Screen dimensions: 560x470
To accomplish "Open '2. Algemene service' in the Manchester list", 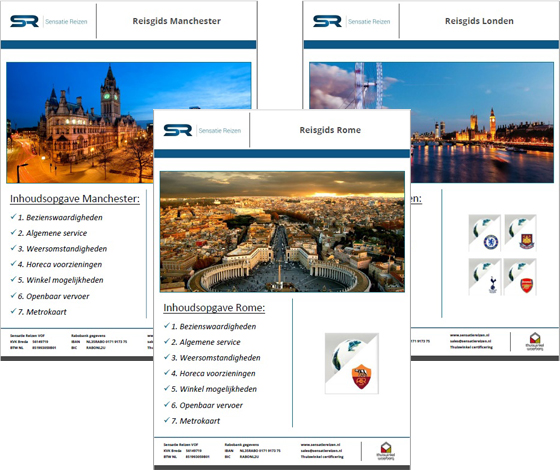I will click(52, 233).
